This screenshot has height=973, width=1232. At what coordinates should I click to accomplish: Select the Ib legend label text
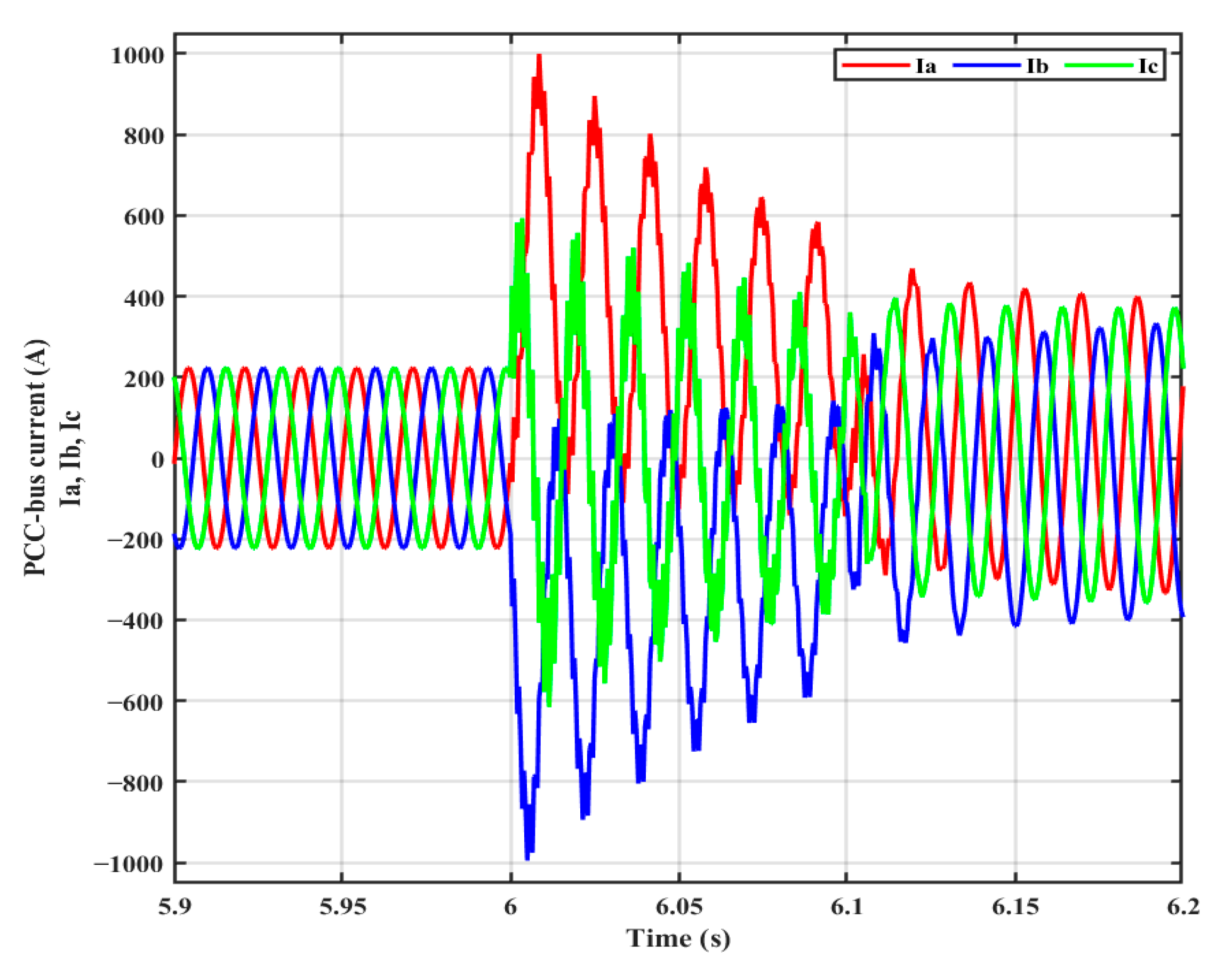point(1037,67)
